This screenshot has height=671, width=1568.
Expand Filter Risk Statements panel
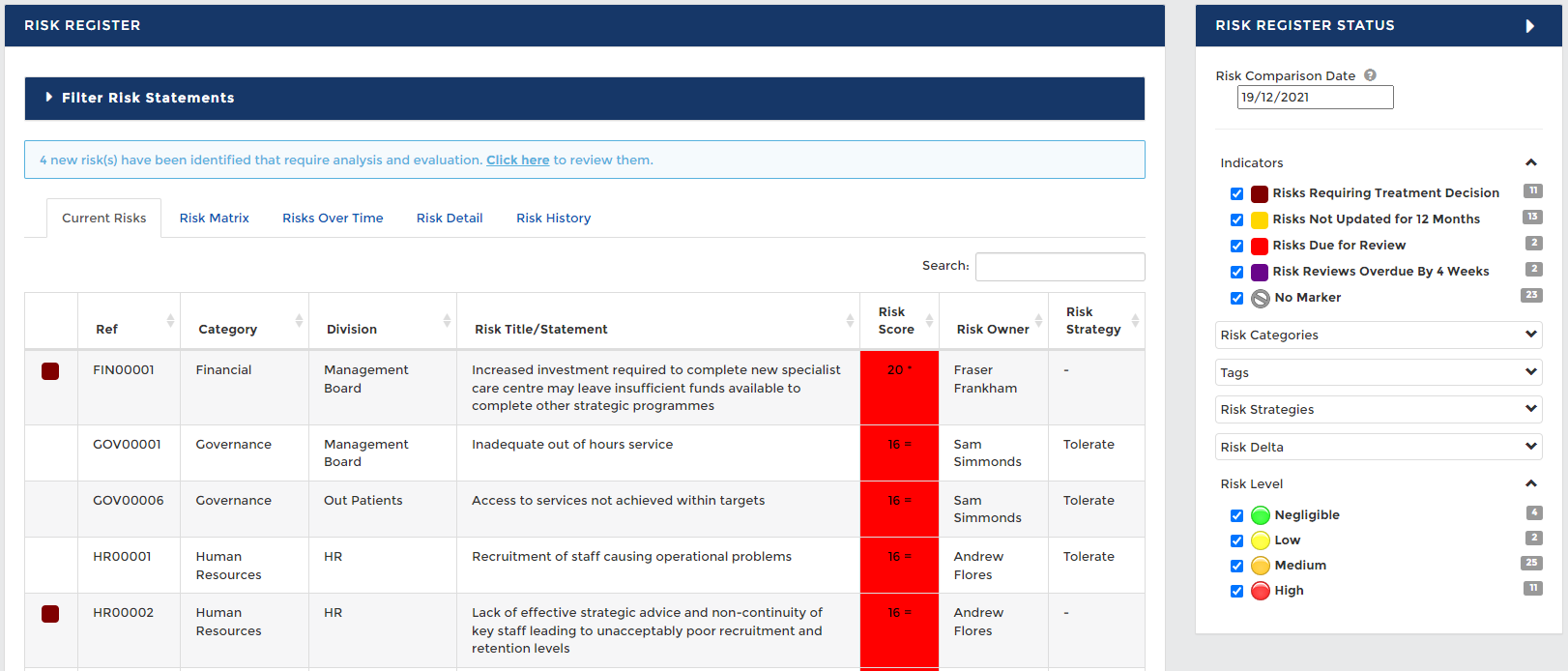pos(585,99)
